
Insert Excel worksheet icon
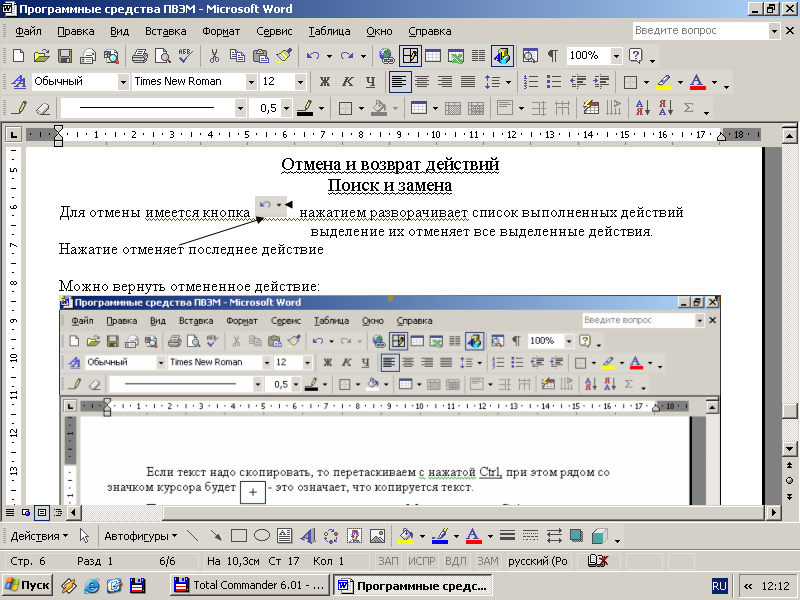(x=456, y=56)
